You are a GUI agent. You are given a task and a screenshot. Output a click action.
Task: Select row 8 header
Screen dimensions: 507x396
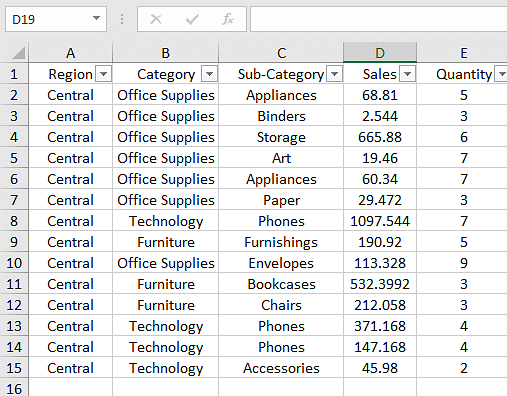tap(14, 221)
